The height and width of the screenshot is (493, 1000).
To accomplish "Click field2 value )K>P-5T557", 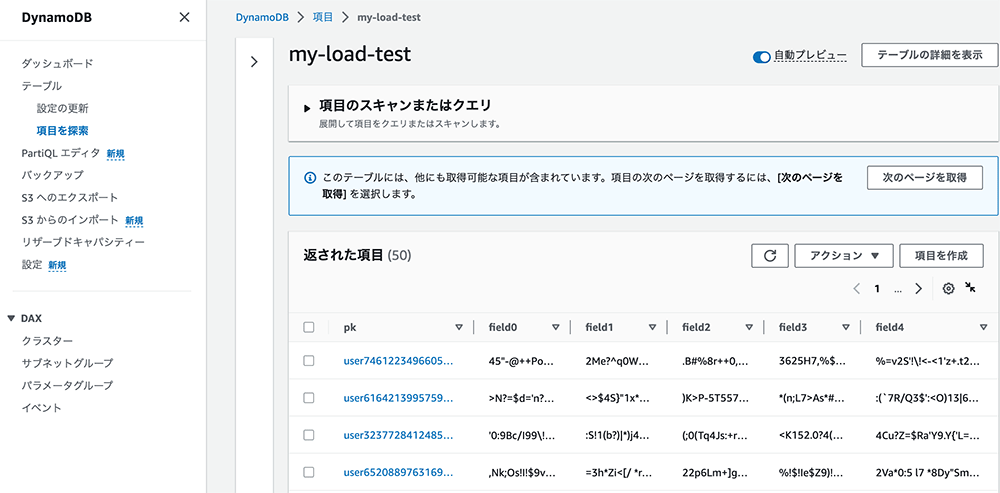I will point(714,399).
